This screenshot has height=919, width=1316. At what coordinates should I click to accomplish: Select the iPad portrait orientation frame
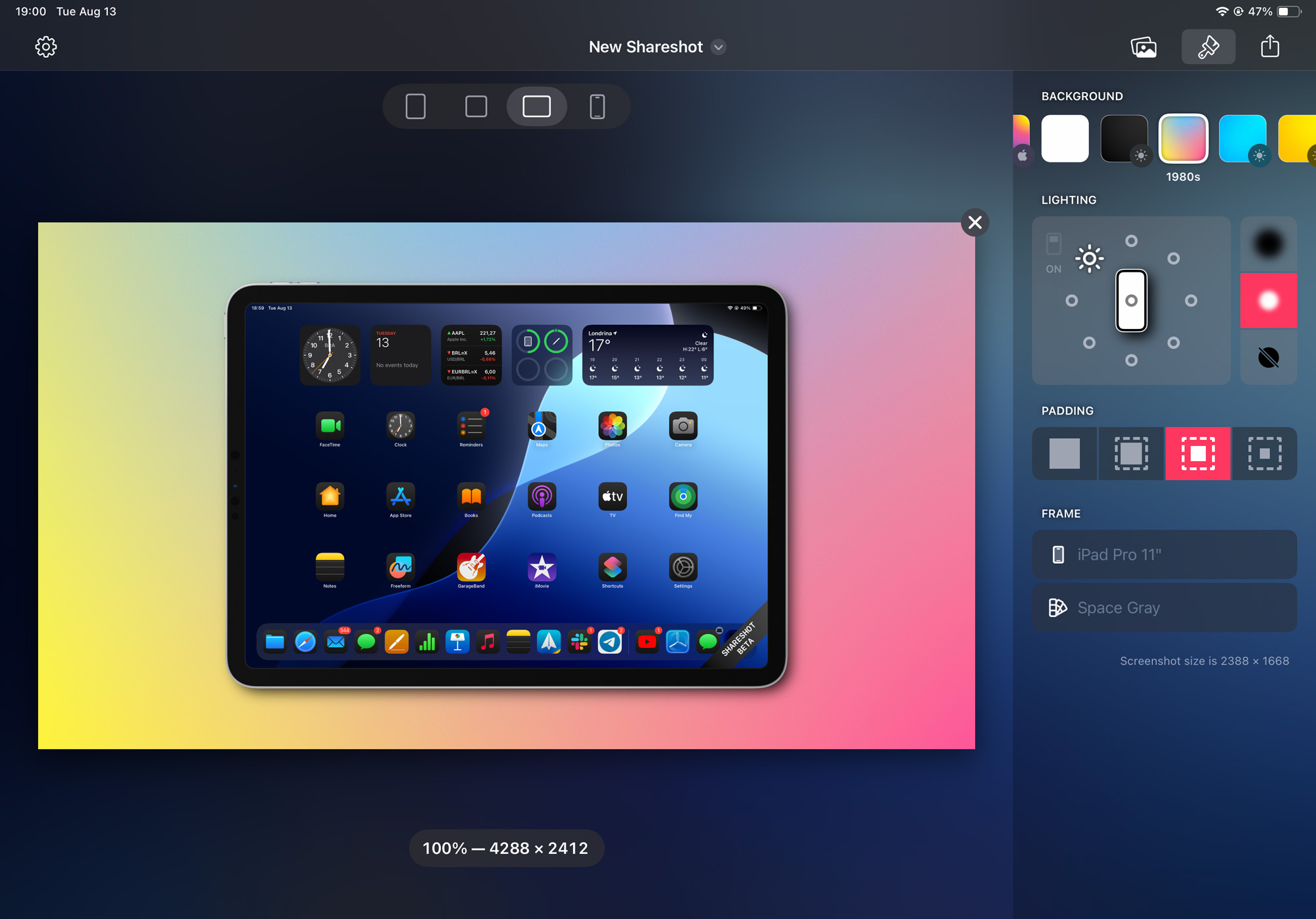coord(416,106)
